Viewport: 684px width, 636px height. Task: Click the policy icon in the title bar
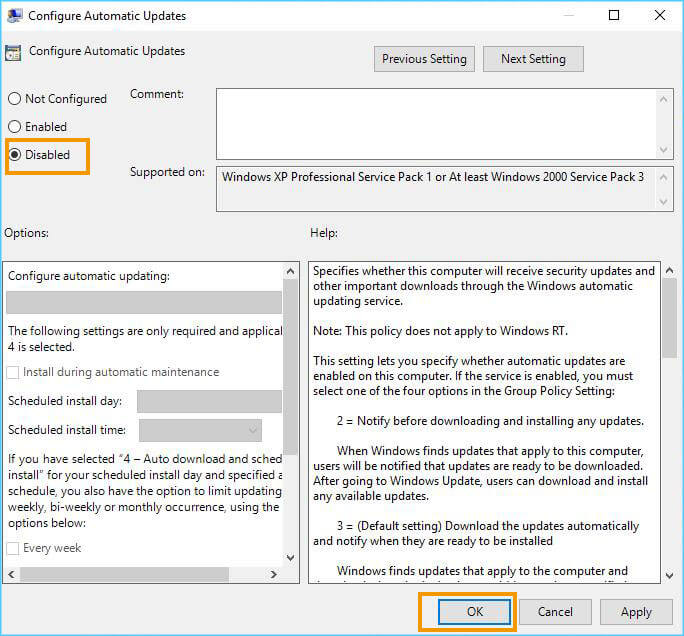tap(13, 16)
